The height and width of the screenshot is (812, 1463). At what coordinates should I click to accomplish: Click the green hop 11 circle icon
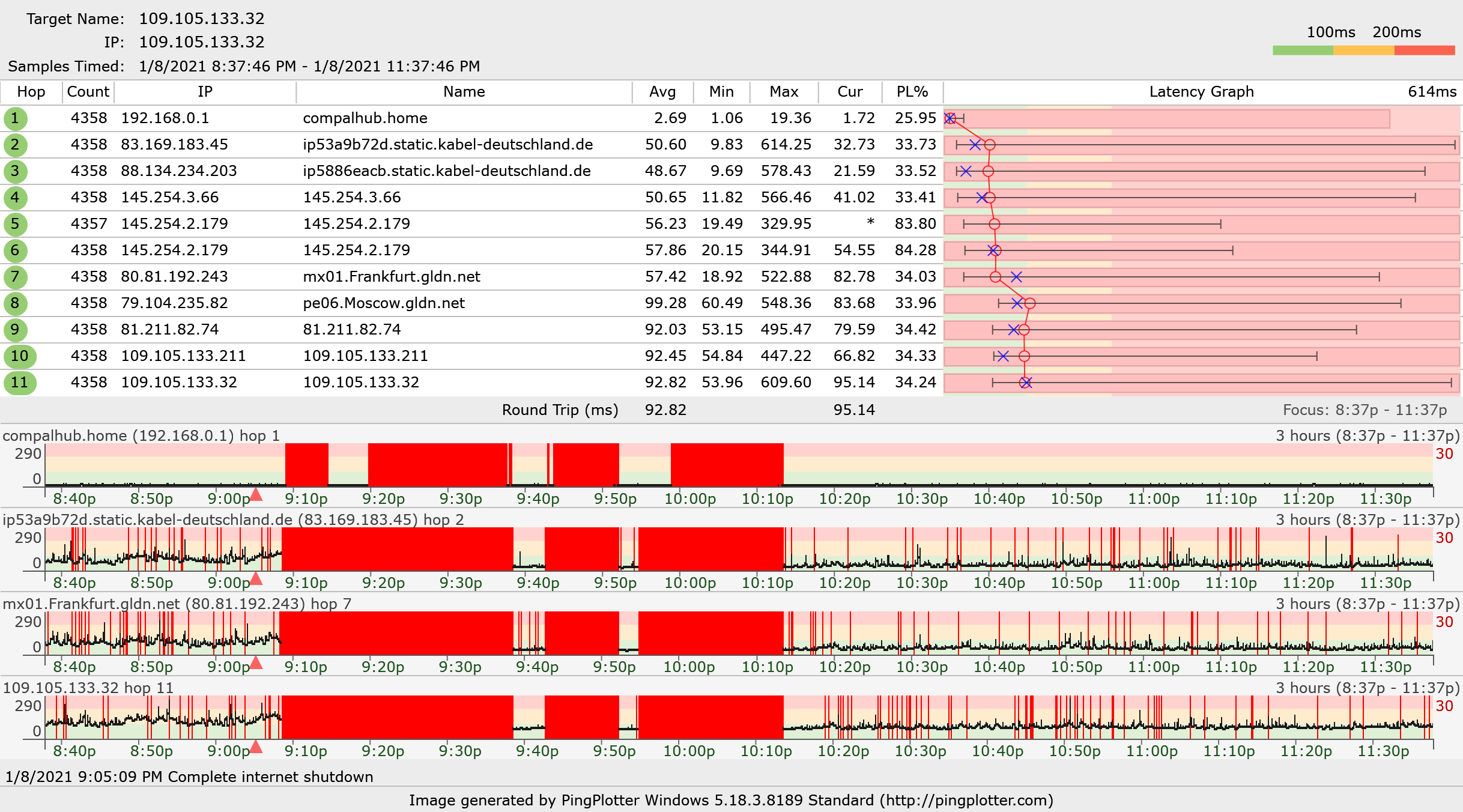19,383
